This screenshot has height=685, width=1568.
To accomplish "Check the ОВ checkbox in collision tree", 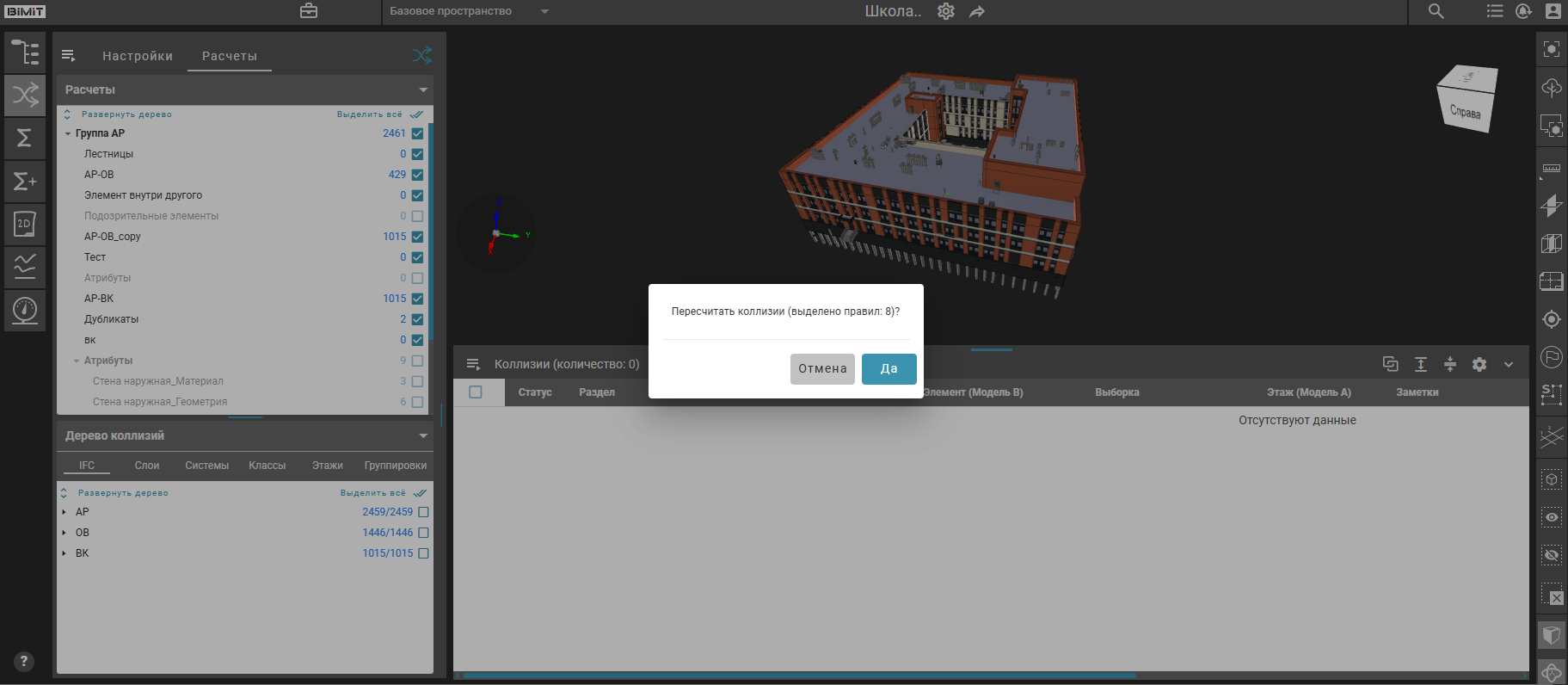I will click(423, 533).
